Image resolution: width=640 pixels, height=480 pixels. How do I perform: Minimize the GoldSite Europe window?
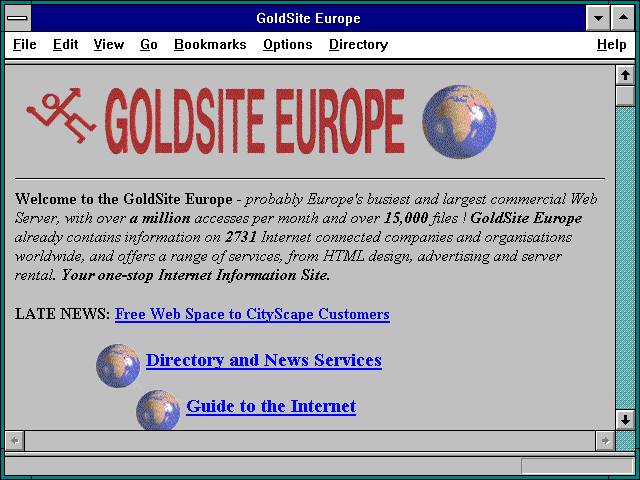click(x=598, y=18)
